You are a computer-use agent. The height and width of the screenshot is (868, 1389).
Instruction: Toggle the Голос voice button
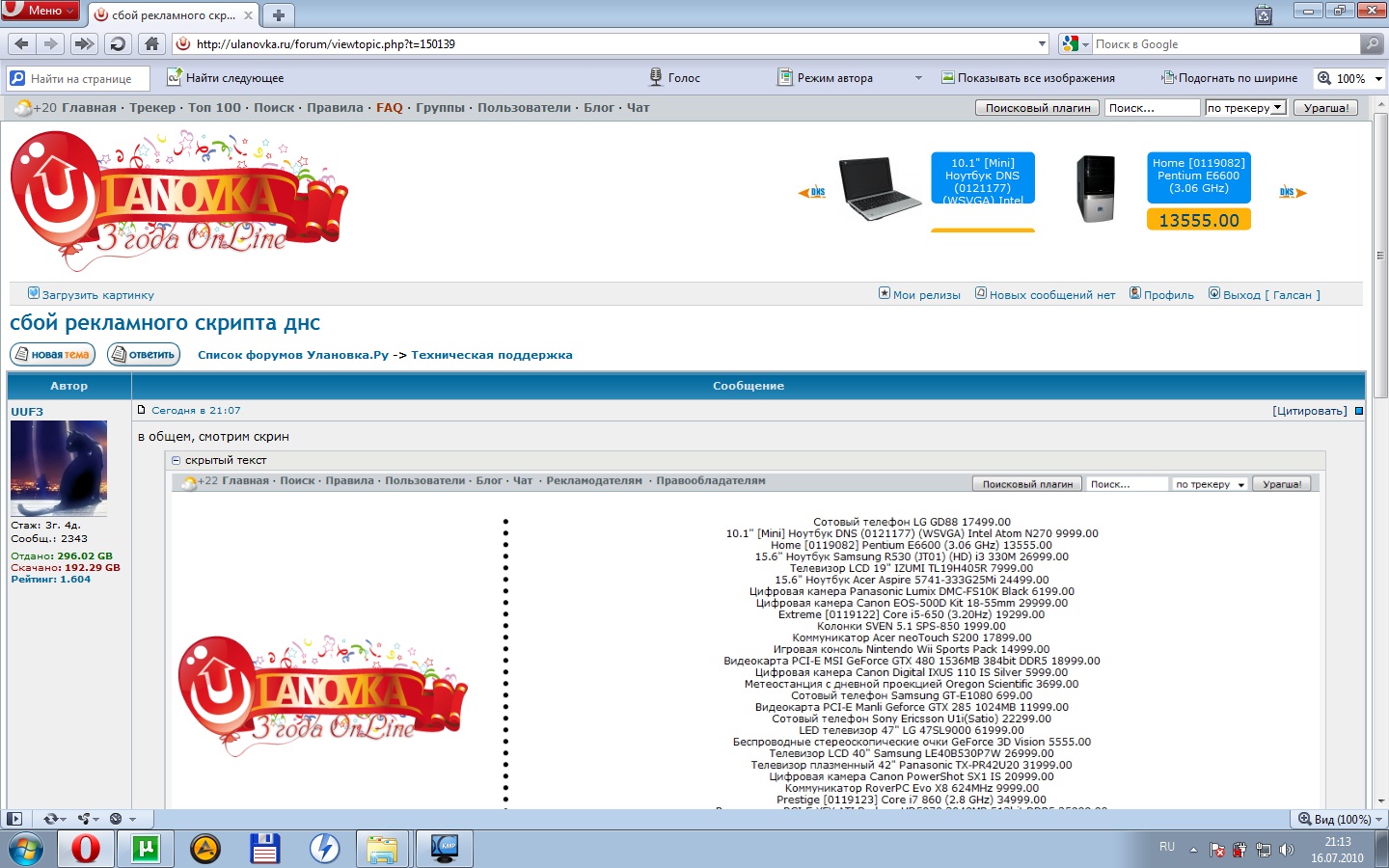click(674, 78)
